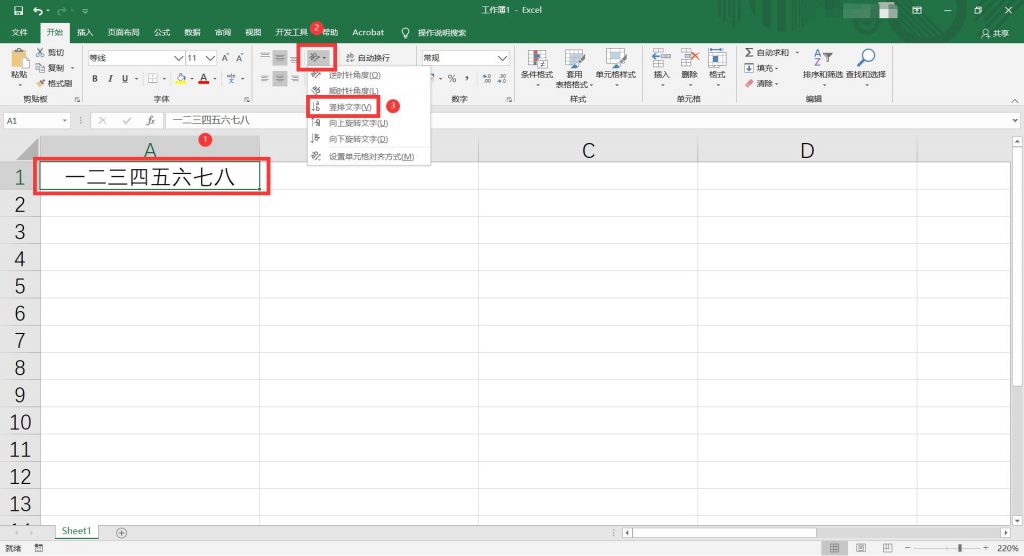1024x556 pixels.
Task: Increase font size with larger A
Action: coord(225,58)
